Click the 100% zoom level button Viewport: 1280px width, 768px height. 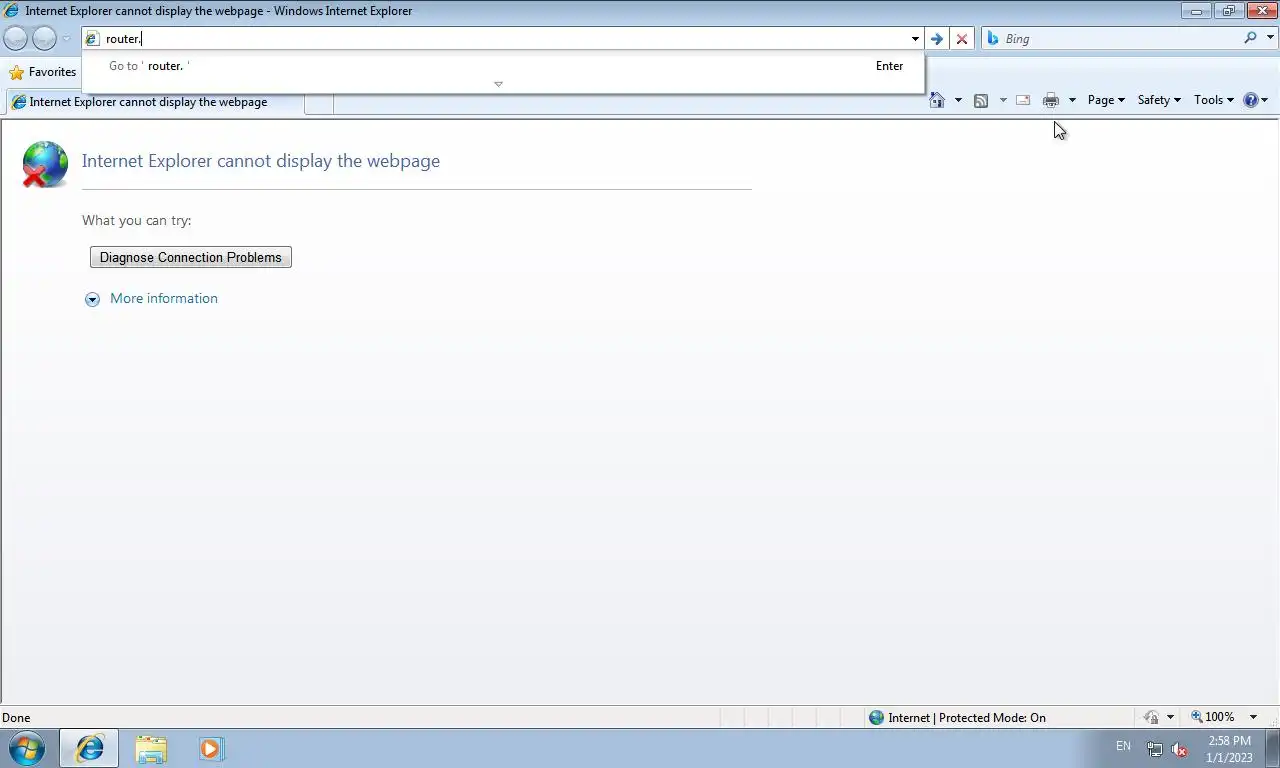pyautogui.click(x=1212, y=717)
